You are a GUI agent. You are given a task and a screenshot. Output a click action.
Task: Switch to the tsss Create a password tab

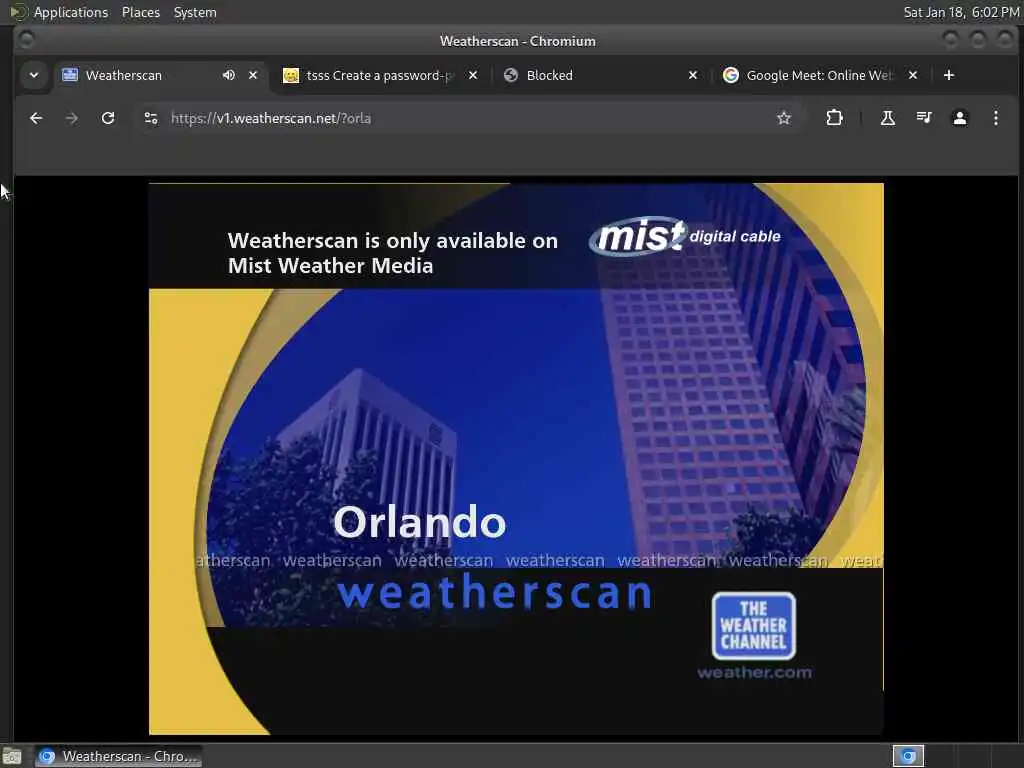tap(379, 75)
